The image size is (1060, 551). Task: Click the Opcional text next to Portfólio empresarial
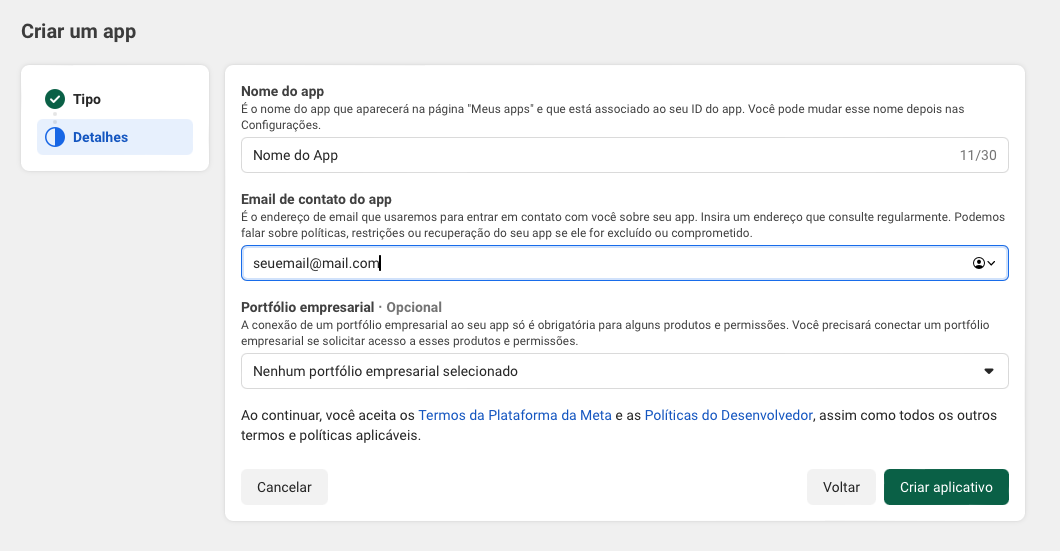point(414,307)
